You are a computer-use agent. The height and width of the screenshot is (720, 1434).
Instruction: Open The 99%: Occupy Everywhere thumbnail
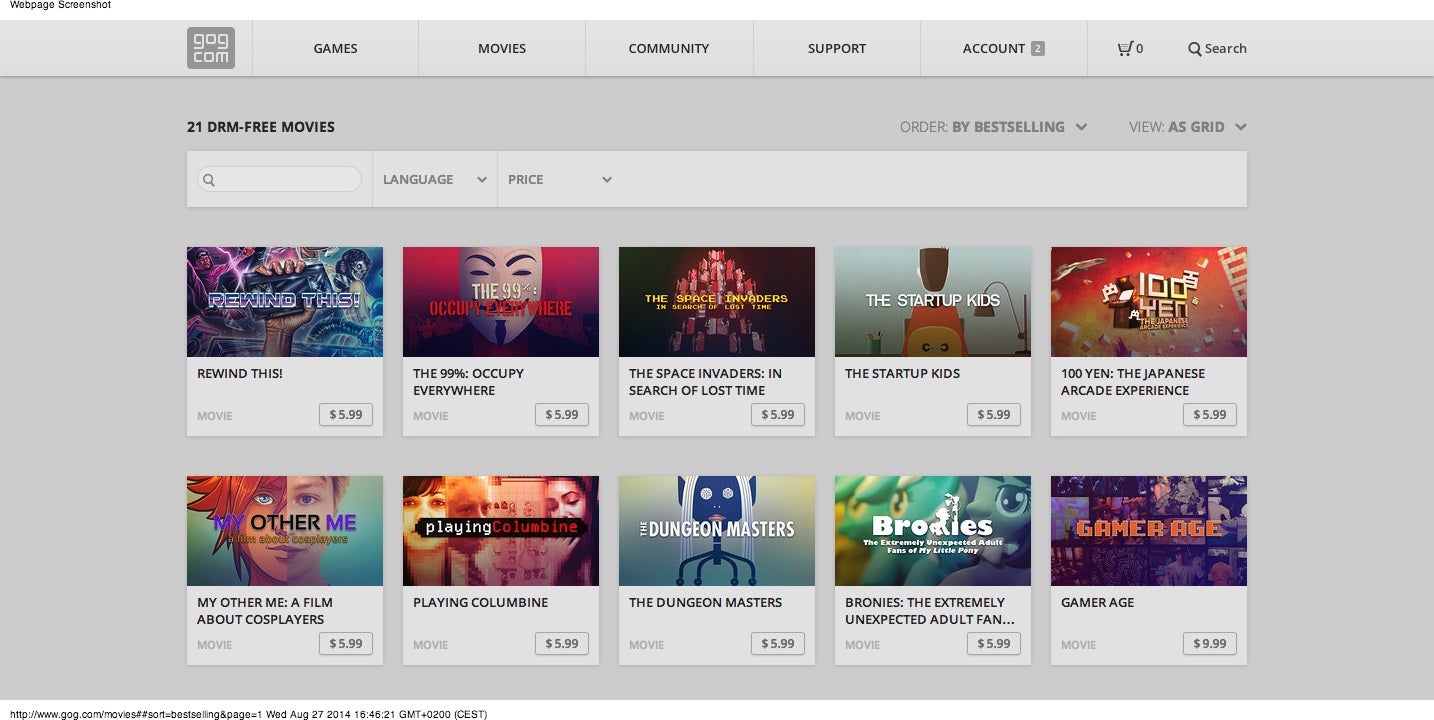(x=501, y=302)
